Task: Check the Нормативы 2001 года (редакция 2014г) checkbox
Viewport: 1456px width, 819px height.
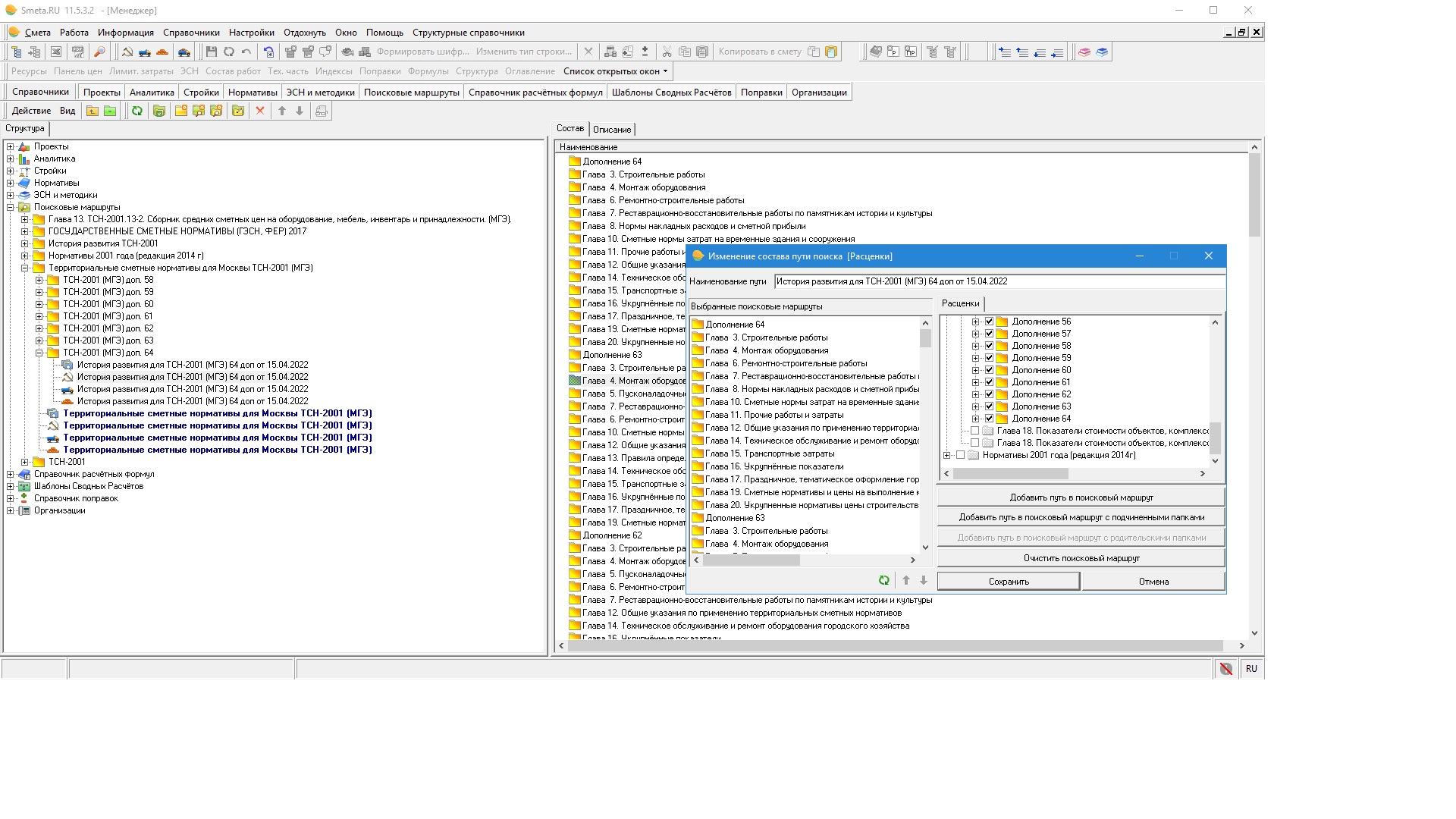Action: tap(960, 455)
